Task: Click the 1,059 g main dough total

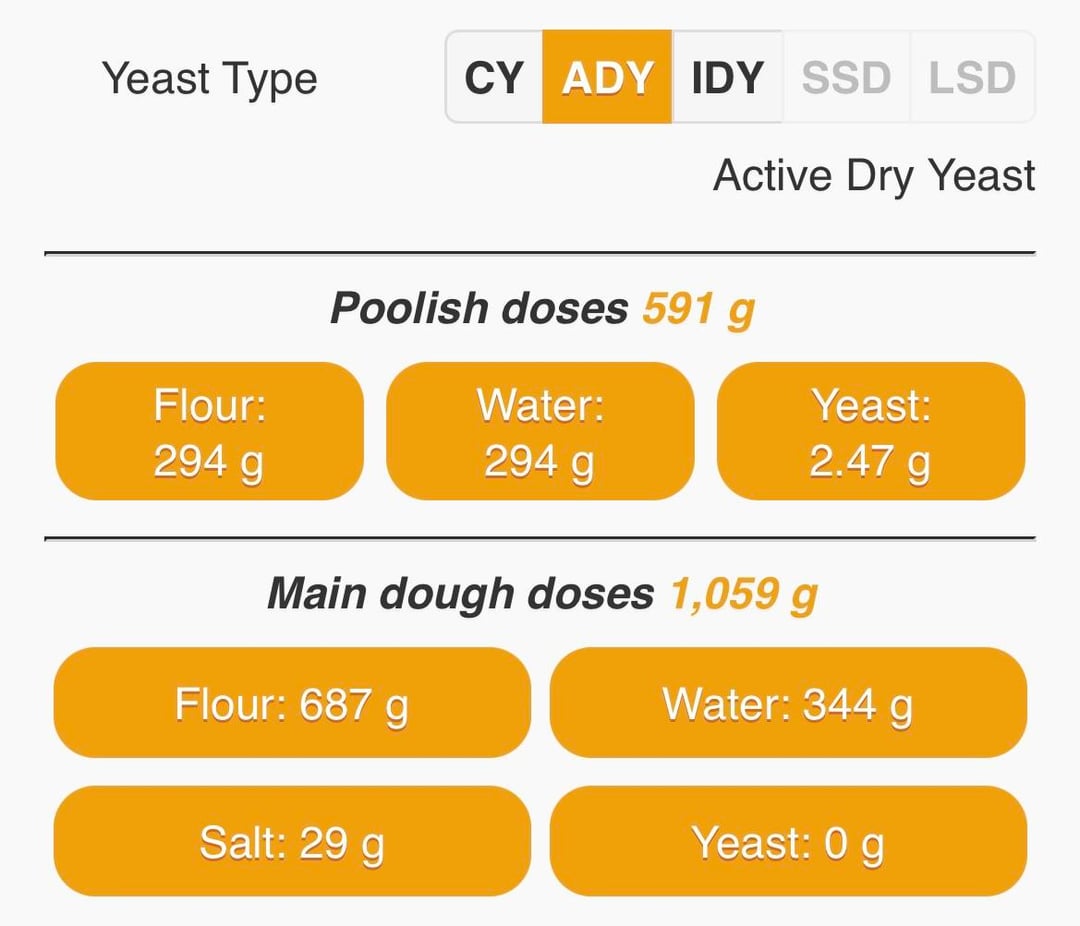Action: coord(744,594)
